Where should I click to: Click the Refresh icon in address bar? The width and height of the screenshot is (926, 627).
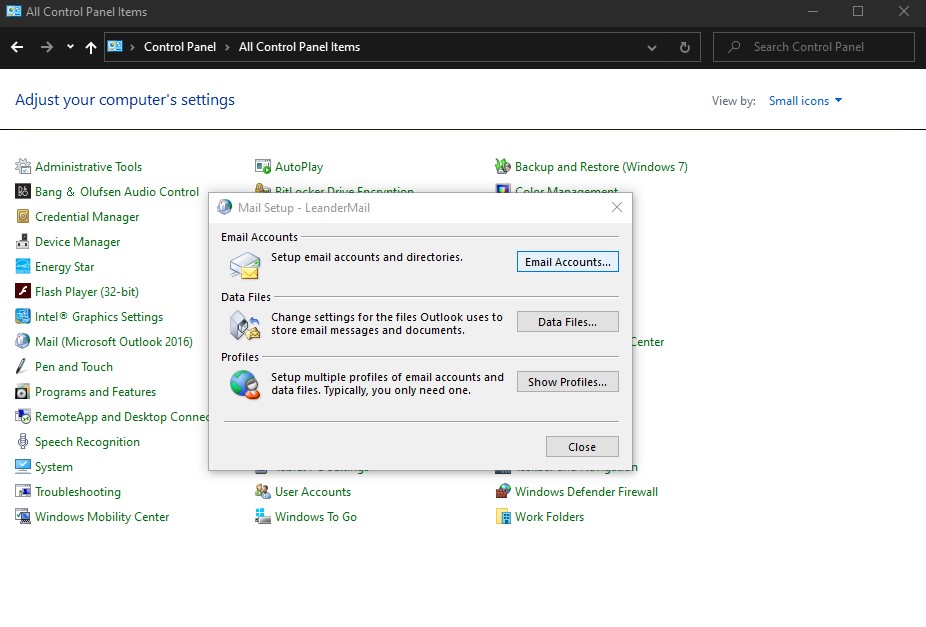[684, 47]
